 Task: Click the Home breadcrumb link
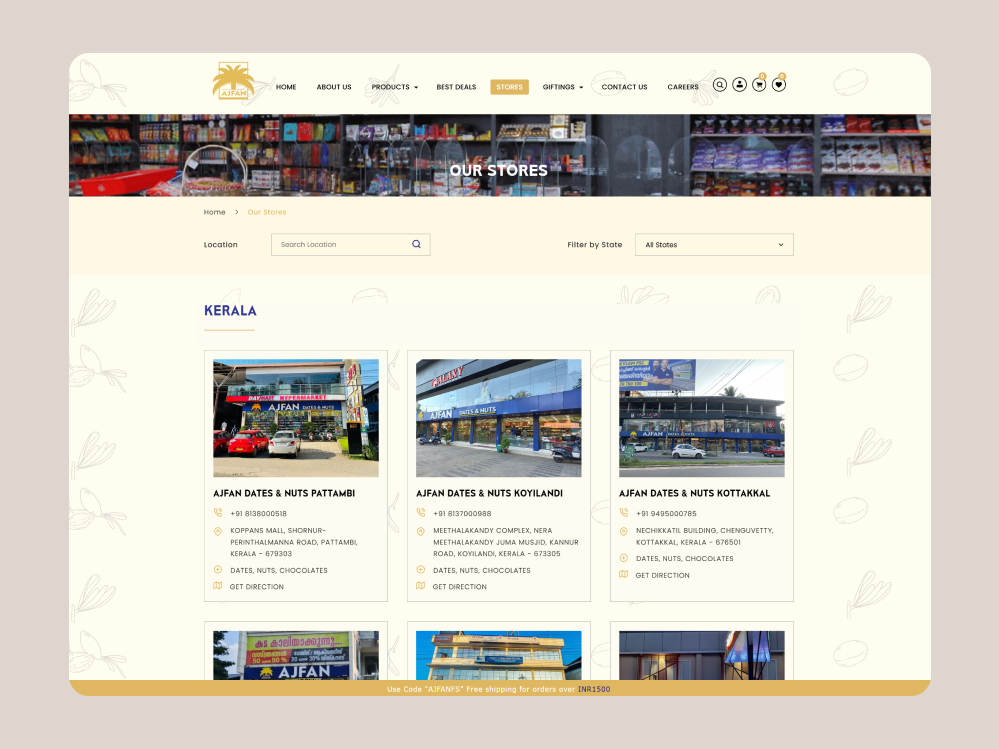tap(215, 212)
